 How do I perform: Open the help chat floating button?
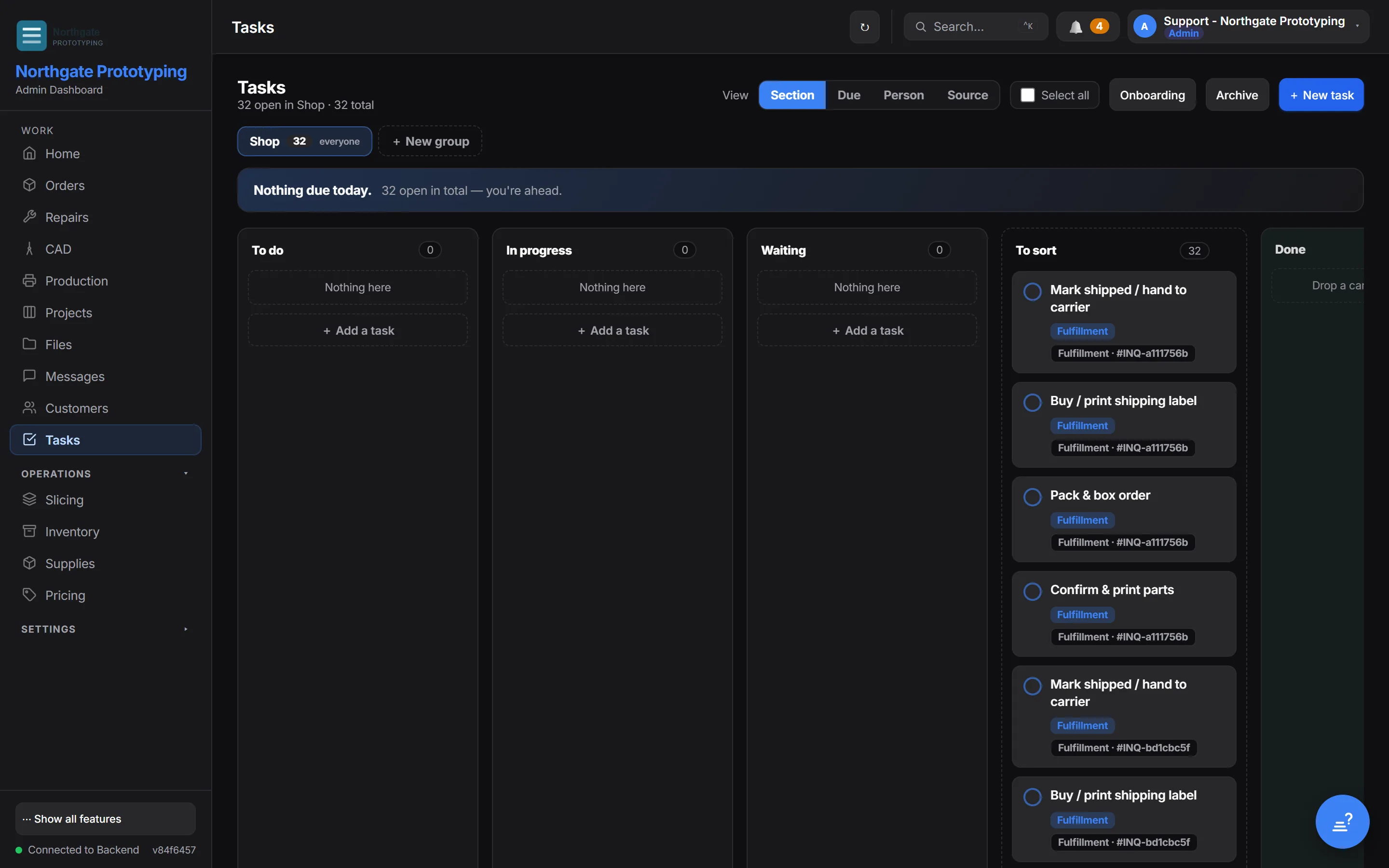click(x=1342, y=822)
